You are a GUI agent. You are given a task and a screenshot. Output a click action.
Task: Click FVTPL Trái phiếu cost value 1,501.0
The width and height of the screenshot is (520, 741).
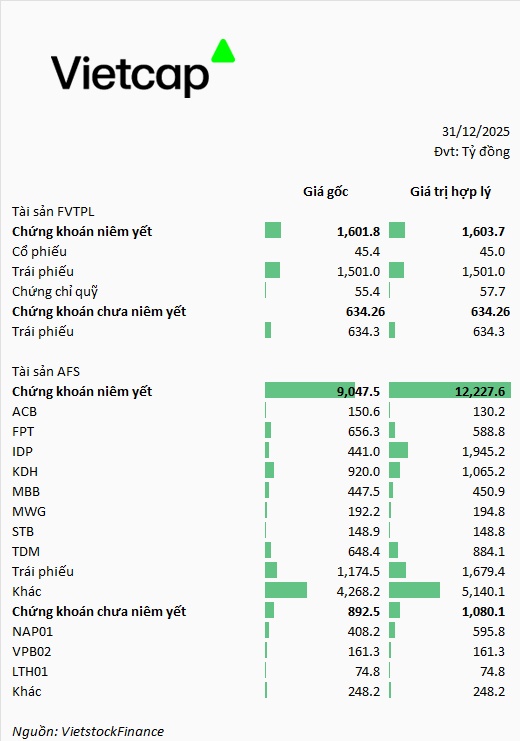[358, 272]
